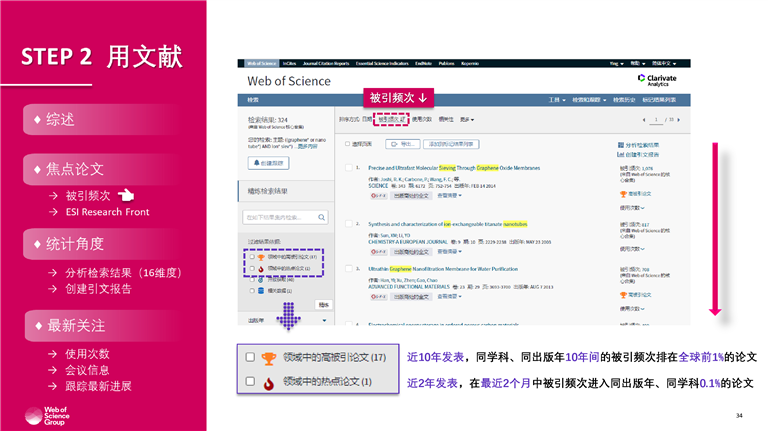This screenshot has height=431, width=768.
Task: Click the large trophy icon in enlarged callout
Action: pyautogui.click(x=268, y=358)
